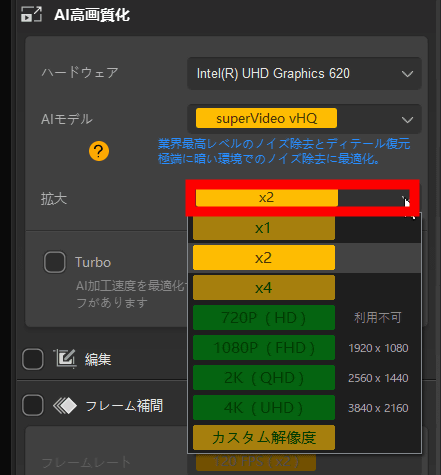Open the ハードウェア Intel UHD Graphics dropdown
The width and height of the screenshot is (441, 475).
(304, 74)
